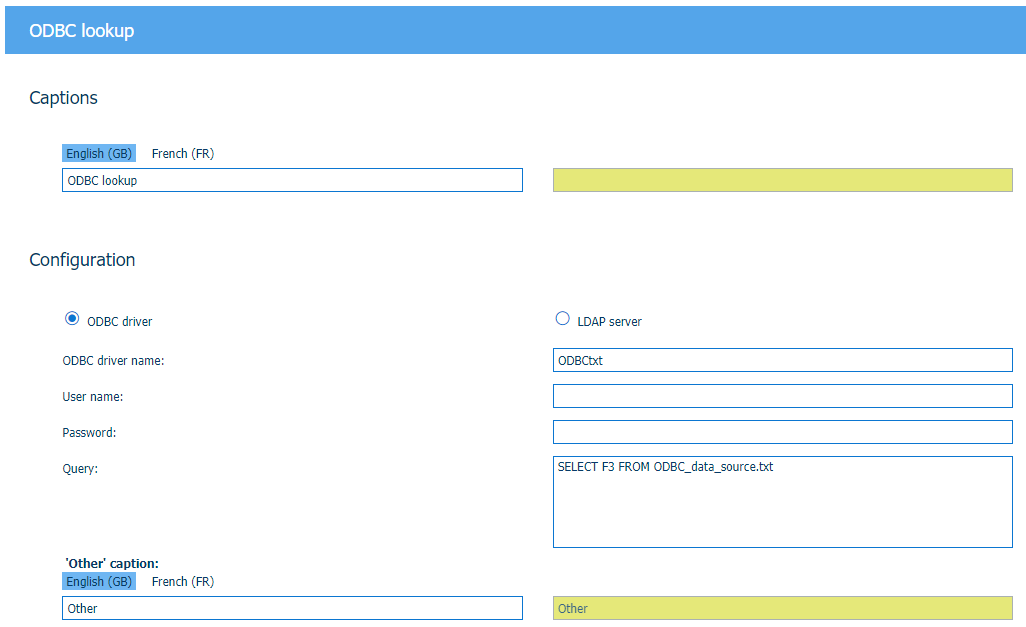Focus the Password input box
This screenshot has width=1026, height=627.
(x=782, y=432)
